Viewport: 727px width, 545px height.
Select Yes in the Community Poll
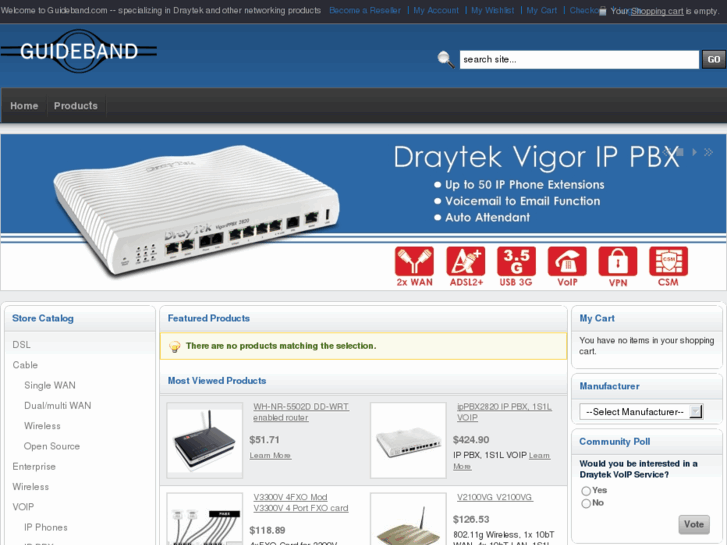pos(586,491)
